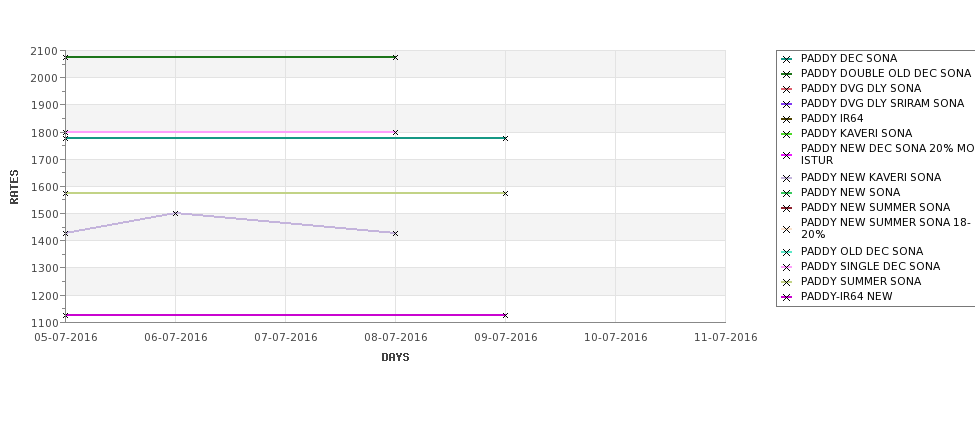This screenshot has height=429, width=975.
Task: Click the 07-07-2016 x-axis date label
Action: point(285,338)
